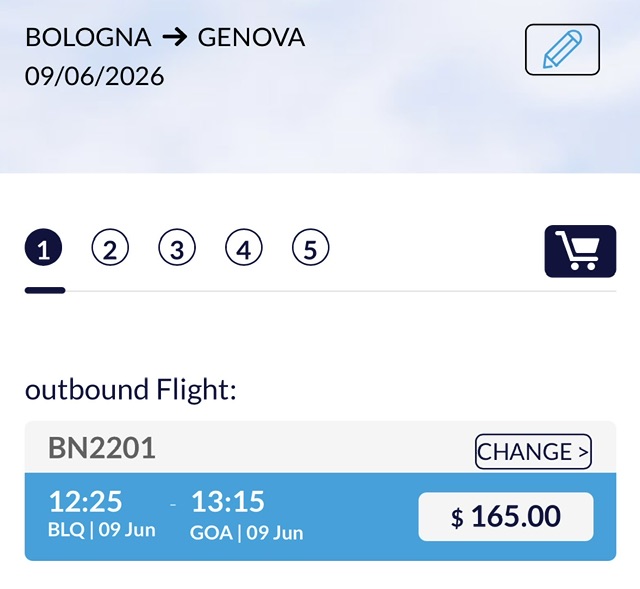640x589 pixels.
Task: Tap the GOA | 09 Jun label
Action: tap(246, 533)
